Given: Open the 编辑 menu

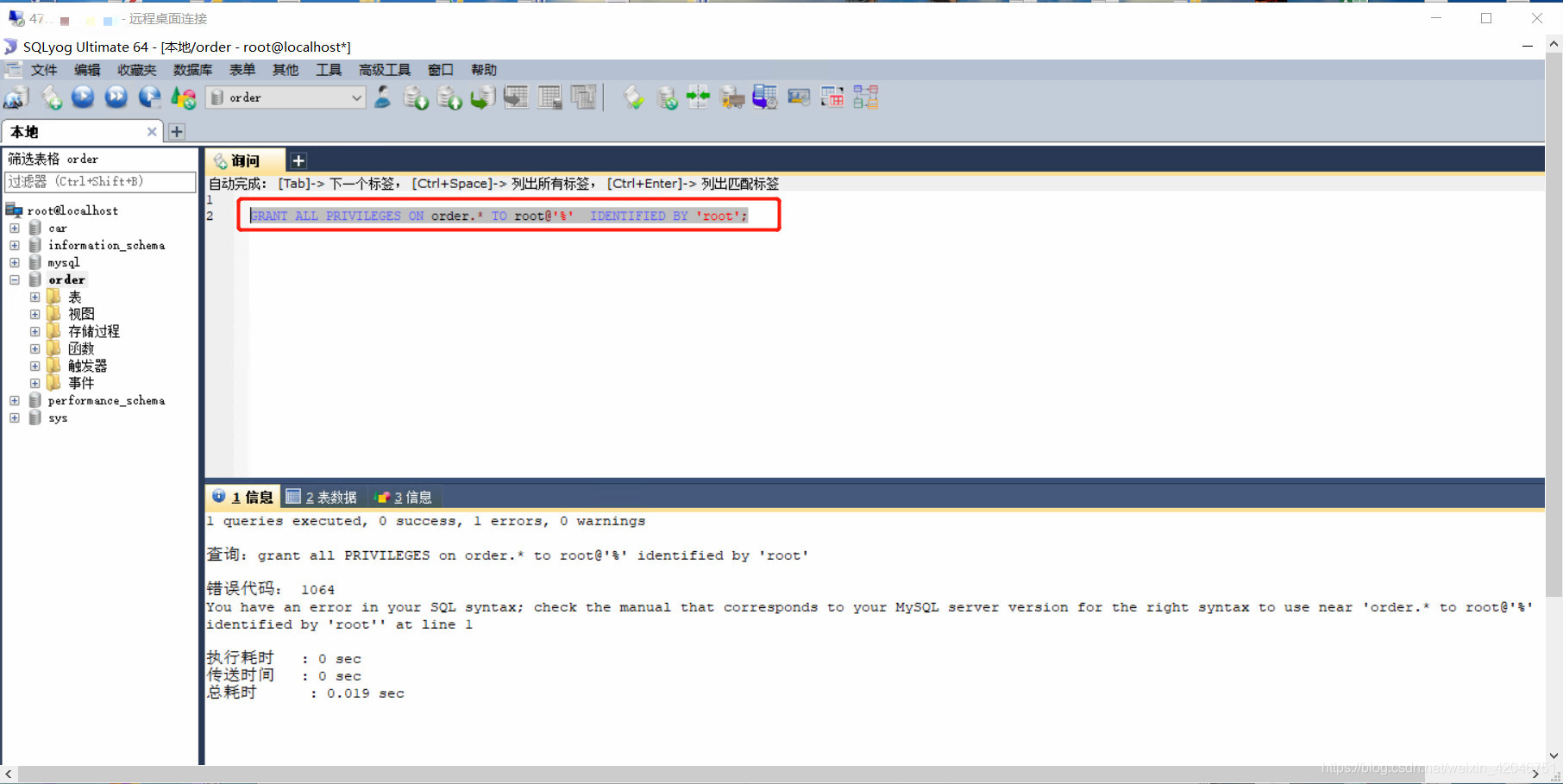Looking at the screenshot, I should coord(87,70).
